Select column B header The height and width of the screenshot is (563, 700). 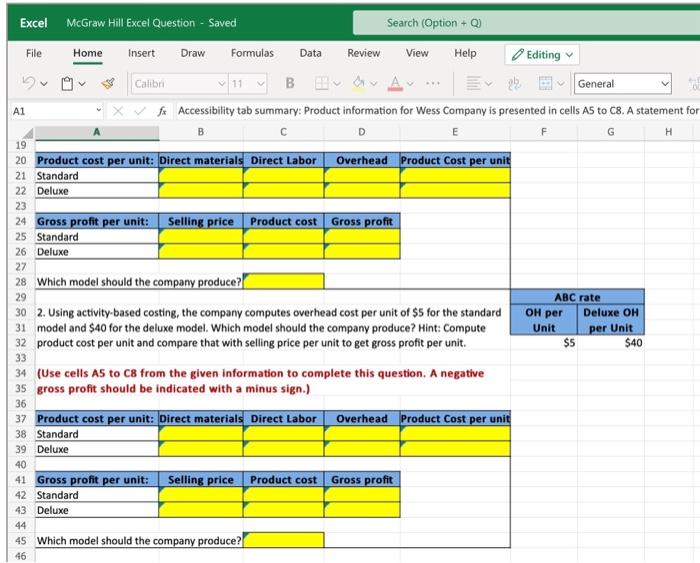201,132
